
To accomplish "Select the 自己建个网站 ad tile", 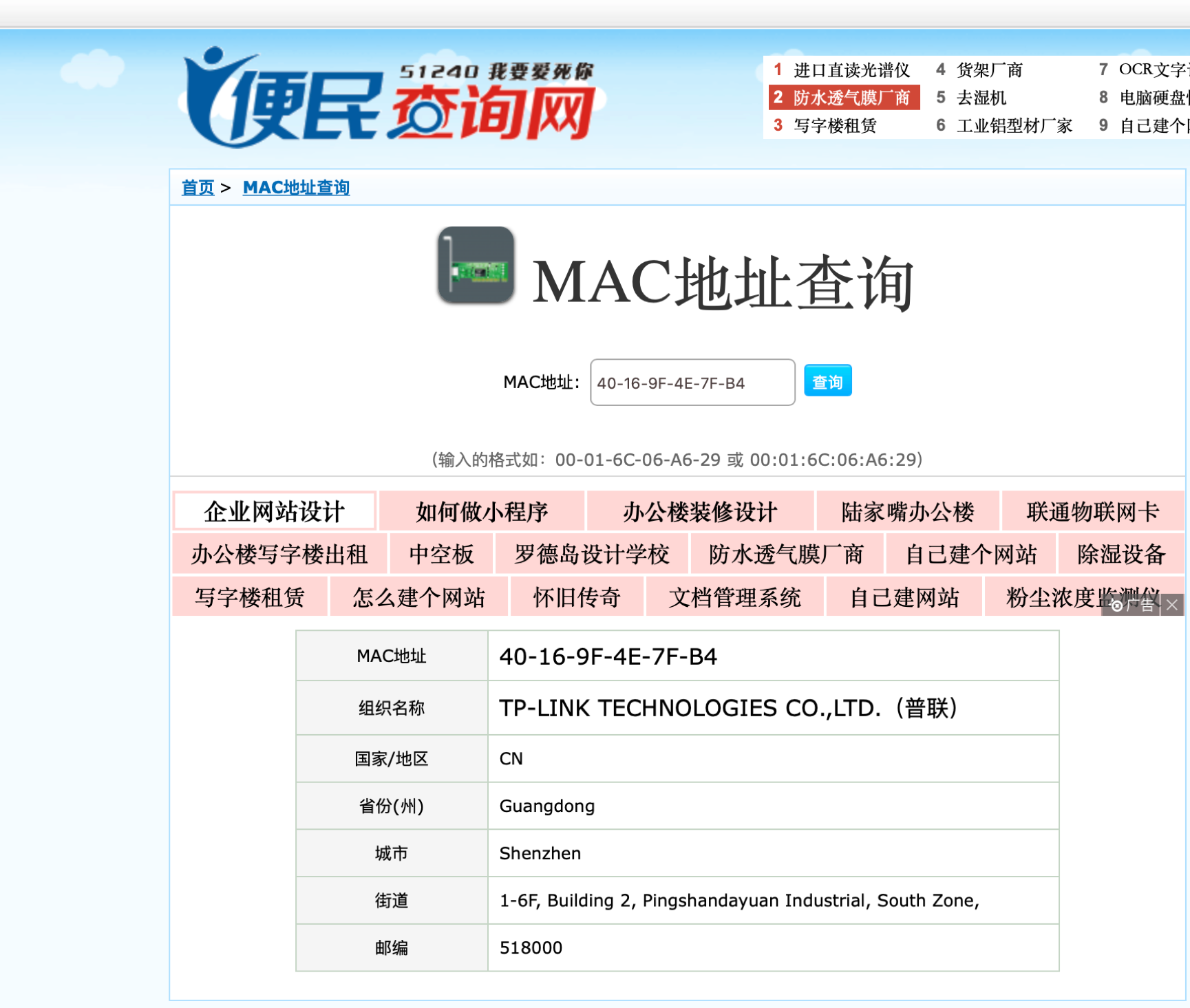I will 970,554.
